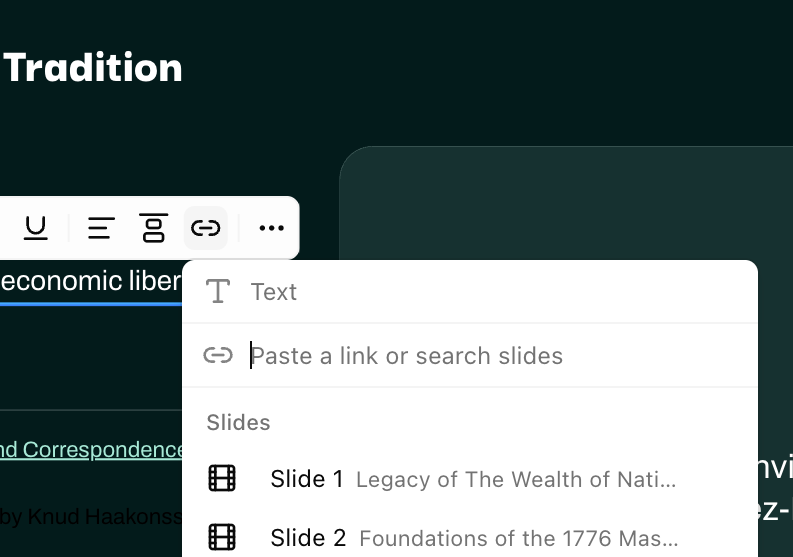The width and height of the screenshot is (793, 557).
Task: Open the vertical alignment option icon
Action: pyautogui.click(x=153, y=228)
